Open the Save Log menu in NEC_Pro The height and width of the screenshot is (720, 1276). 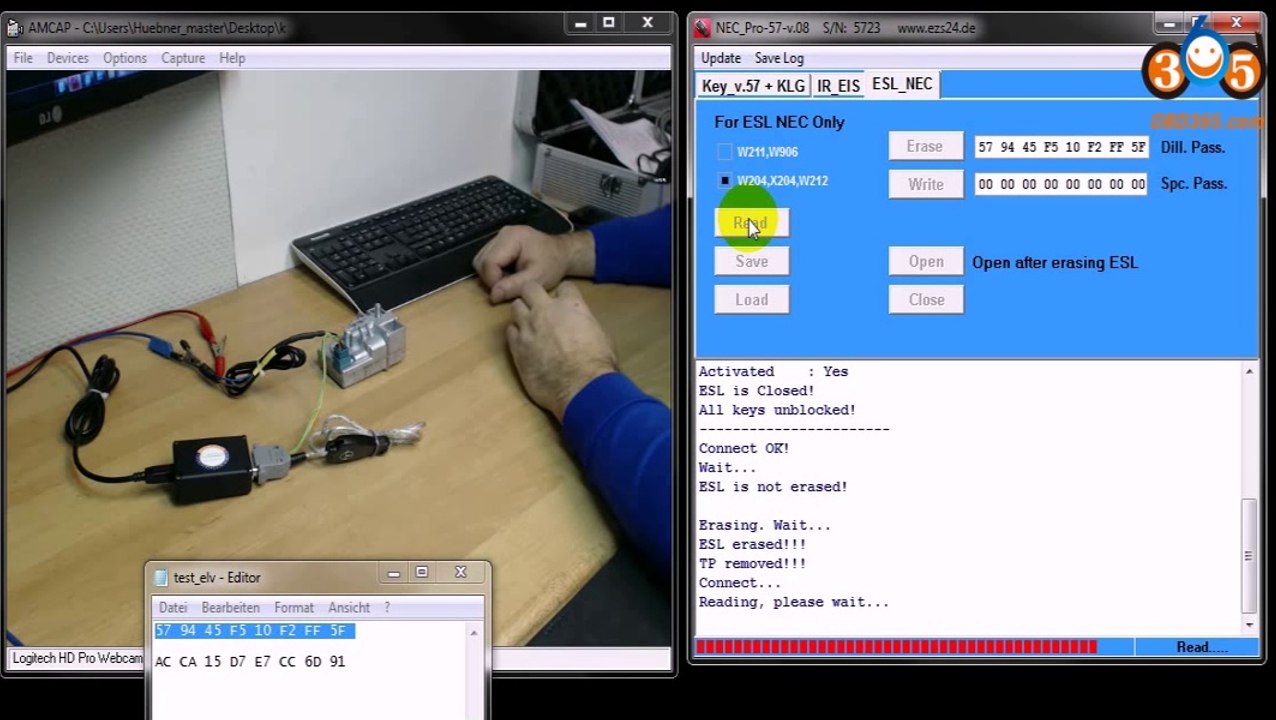[x=779, y=58]
